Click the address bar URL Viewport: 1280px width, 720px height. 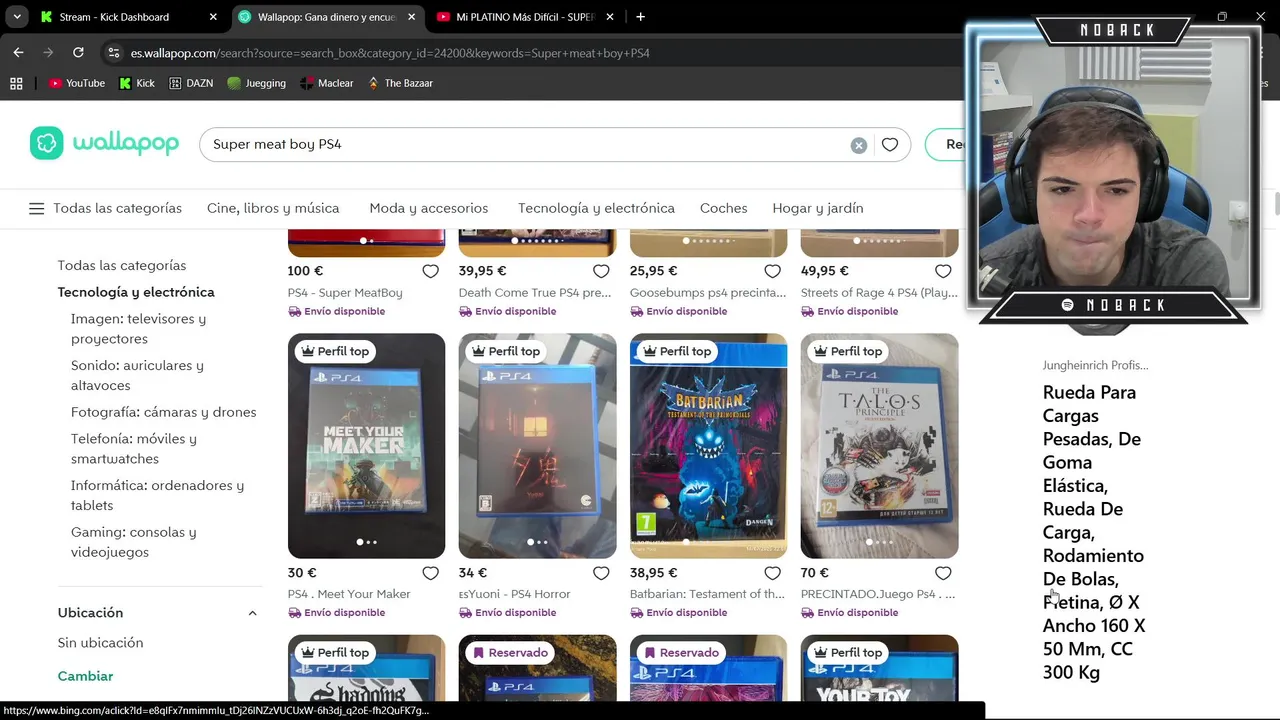(390, 53)
